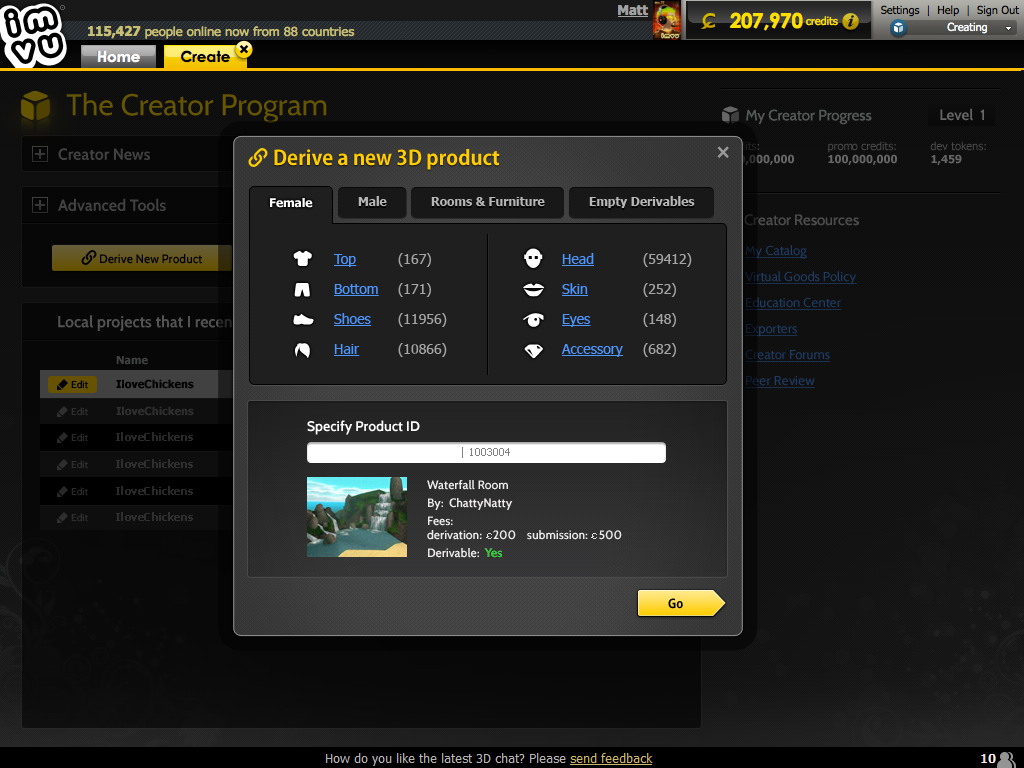The image size is (1024, 768).
Task: Click the Specify Product ID input field
Action: coord(487,453)
